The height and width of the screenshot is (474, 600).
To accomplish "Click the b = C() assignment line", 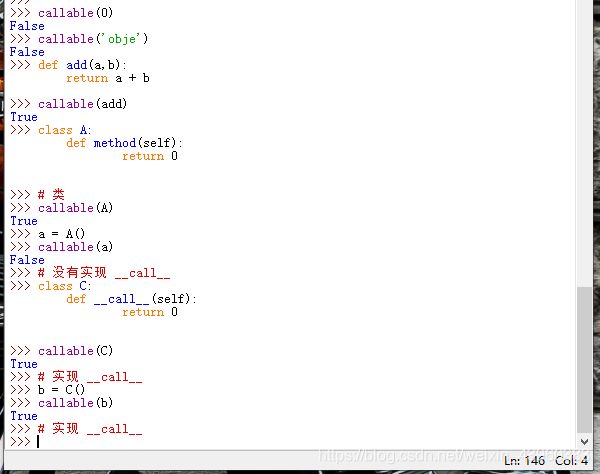I will [62, 390].
